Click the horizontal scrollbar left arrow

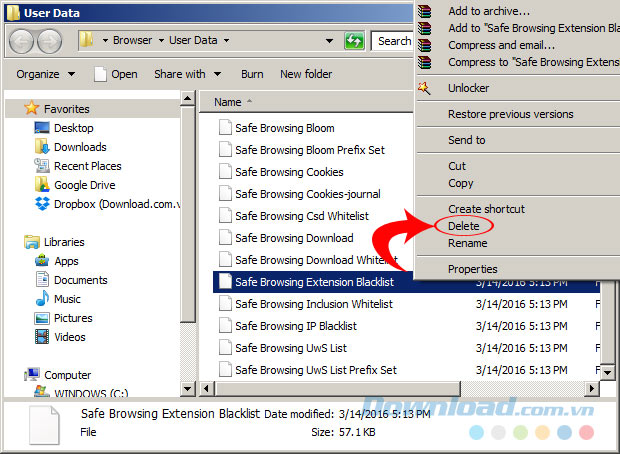pos(207,388)
